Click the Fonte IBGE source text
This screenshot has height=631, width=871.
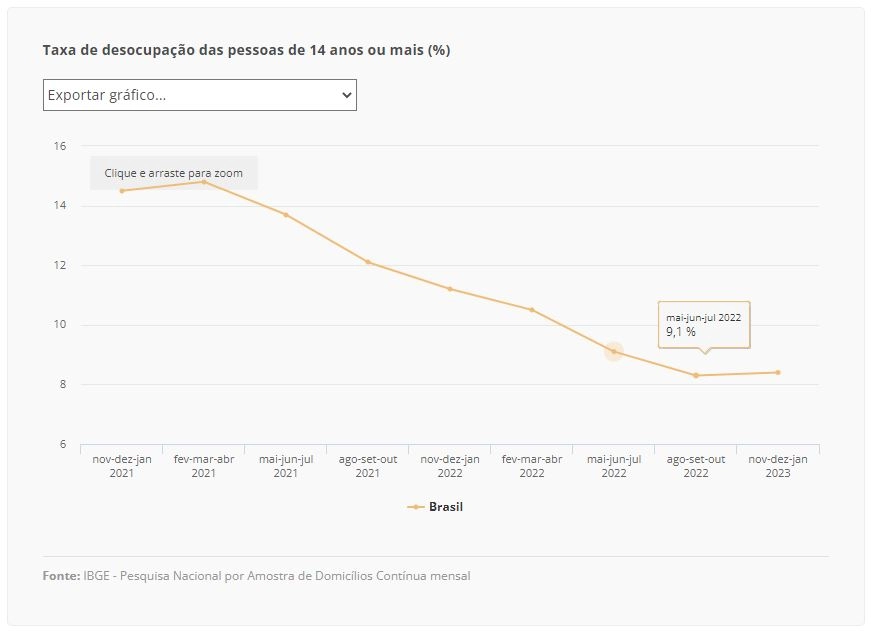click(x=257, y=575)
